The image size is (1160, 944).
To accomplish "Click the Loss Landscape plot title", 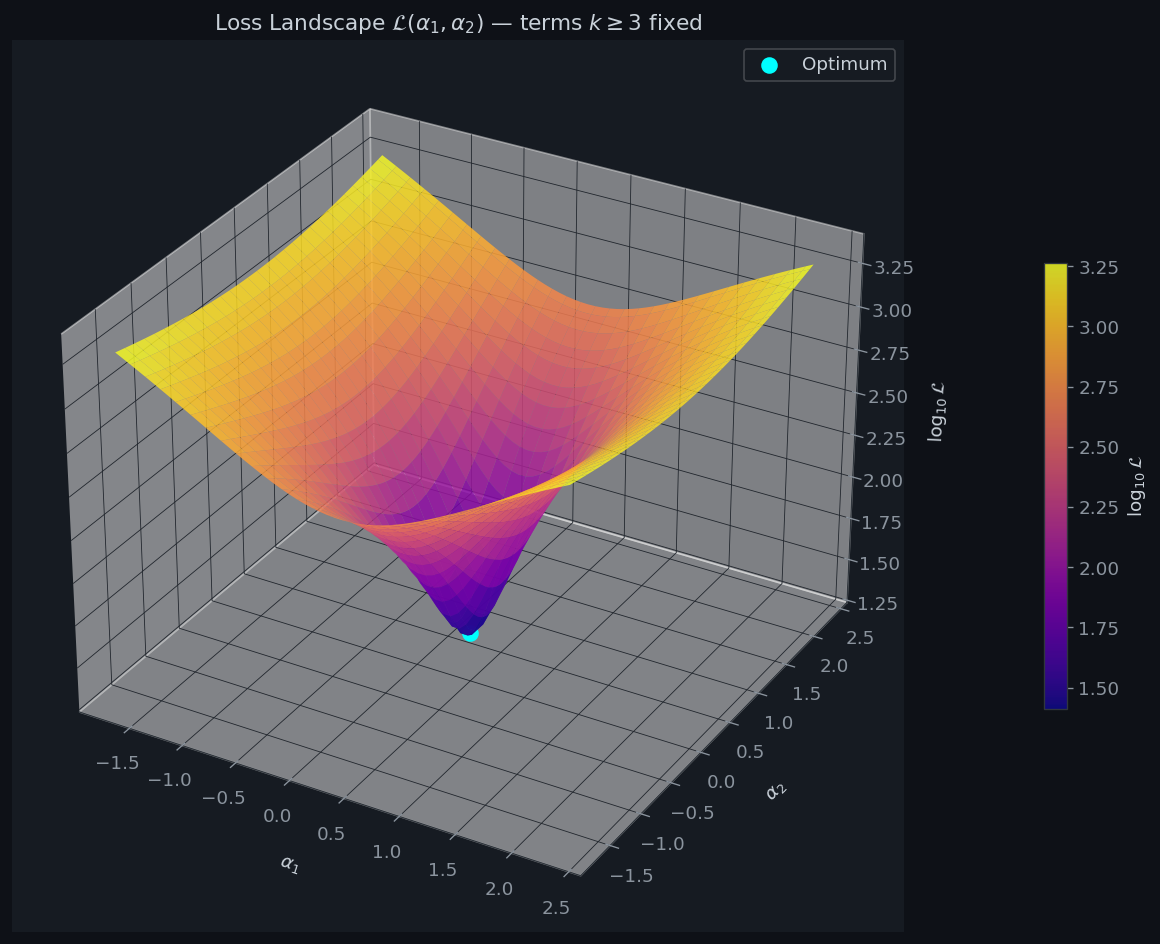I will (x=459, y=23).
